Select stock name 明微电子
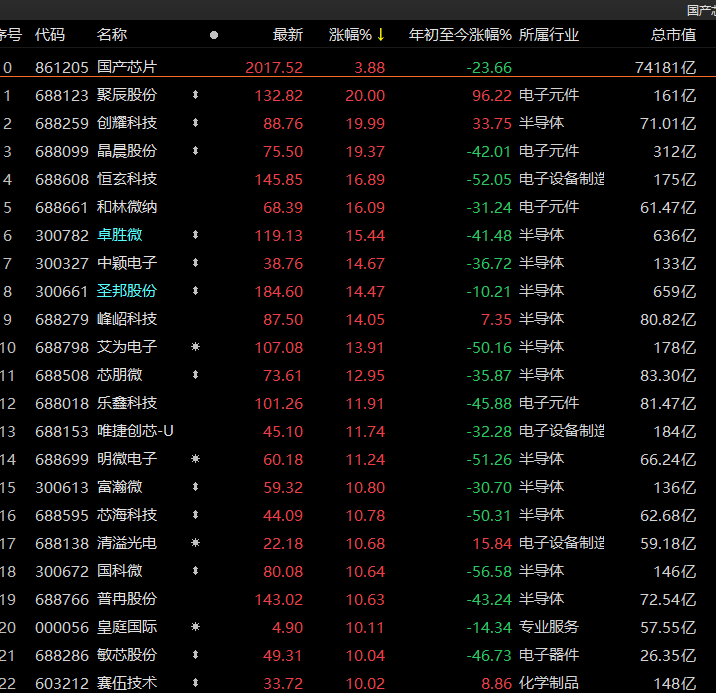This screenshot has width=716, height=693. pos(127,459)
